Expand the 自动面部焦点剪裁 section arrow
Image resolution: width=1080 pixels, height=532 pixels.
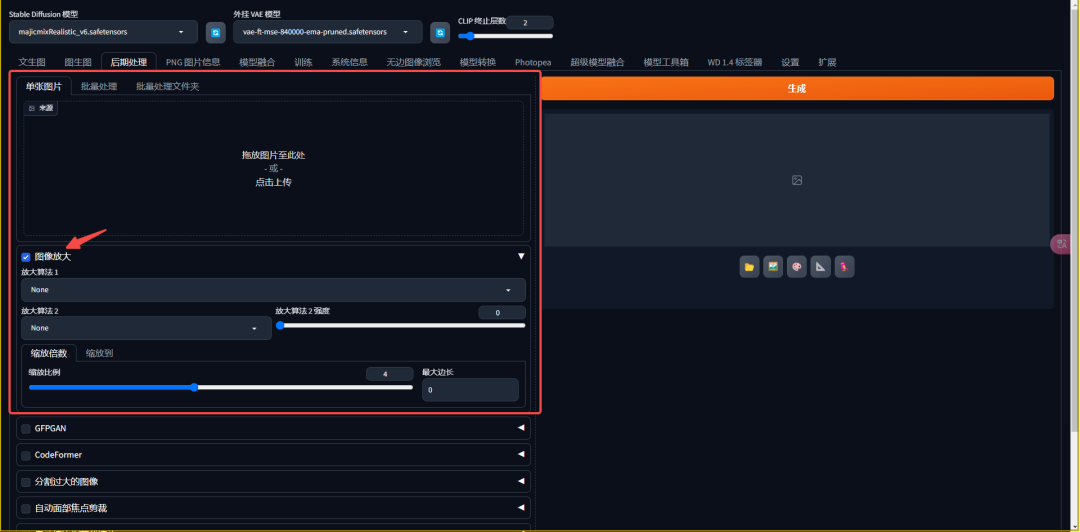(x=521, y=508)
